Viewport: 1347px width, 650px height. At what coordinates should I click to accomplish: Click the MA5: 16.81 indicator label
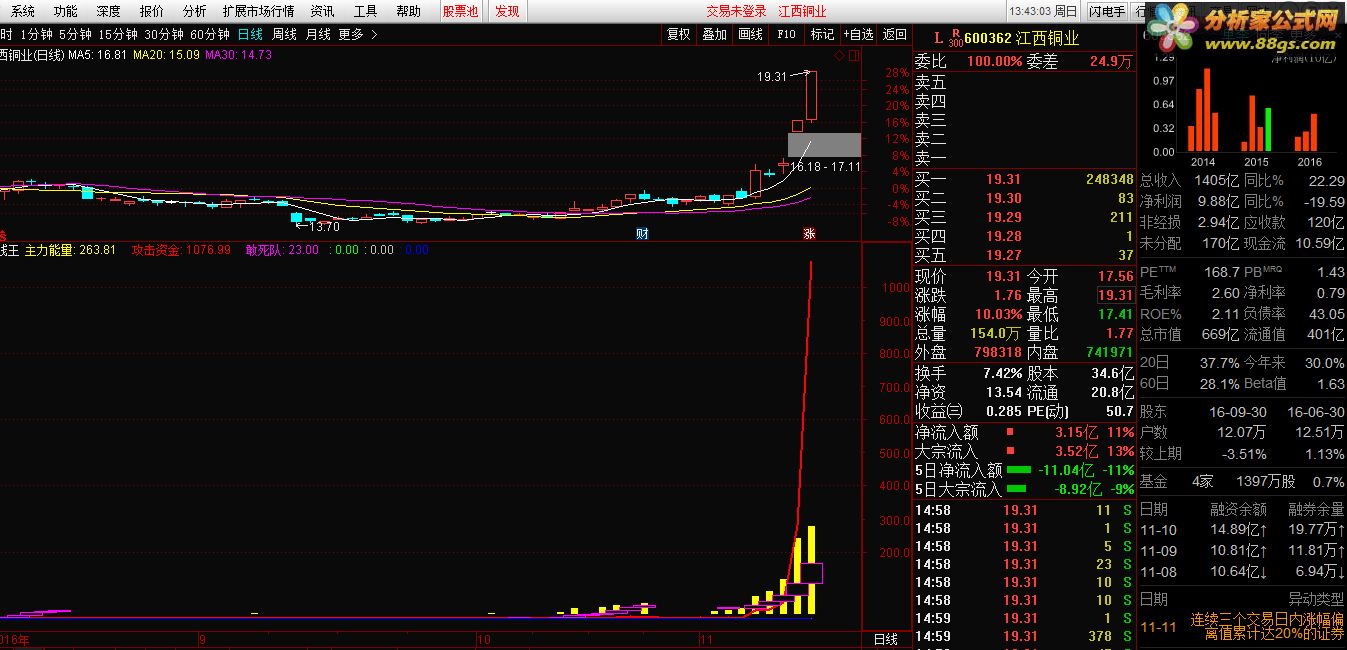click(97, 54)
